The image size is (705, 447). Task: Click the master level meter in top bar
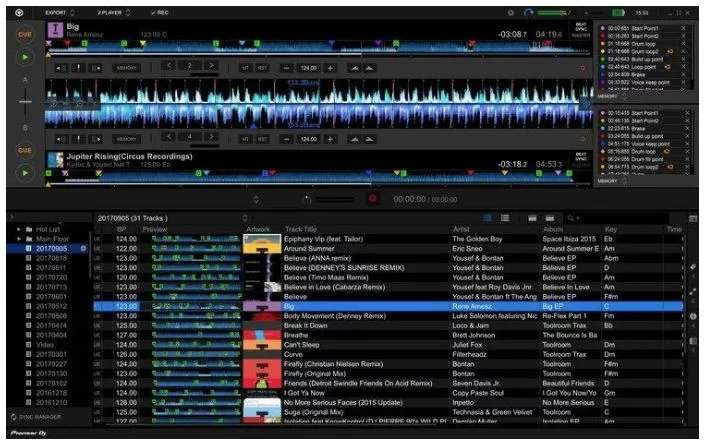point(553,13)
